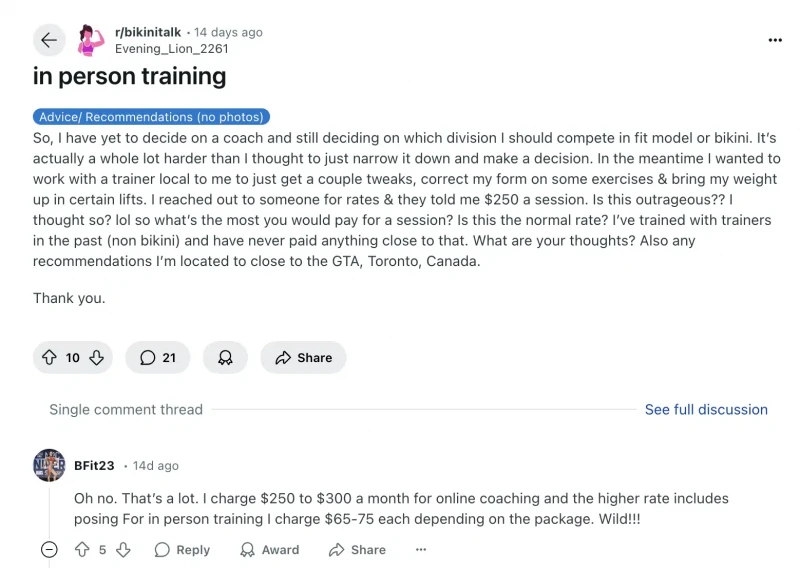Open the post's three-dot options menu
The image size is (800, 568).
775,40
